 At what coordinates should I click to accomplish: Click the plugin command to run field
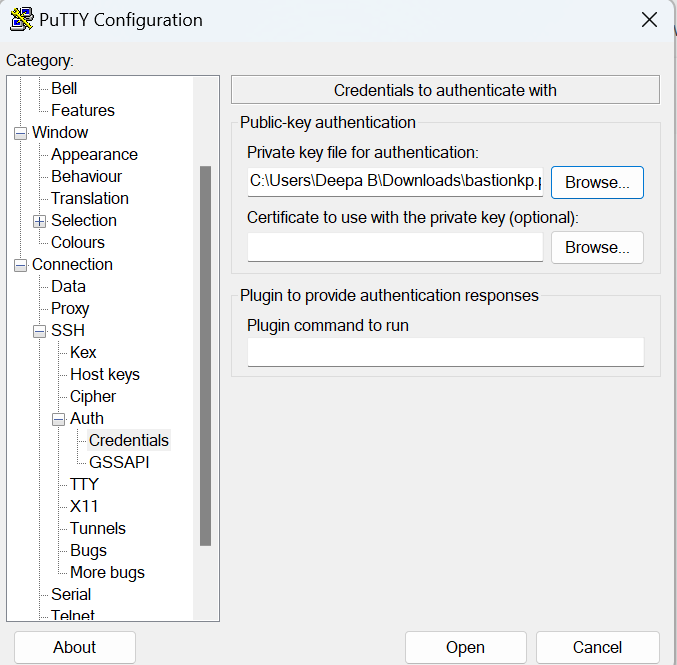tap(446, 352)
